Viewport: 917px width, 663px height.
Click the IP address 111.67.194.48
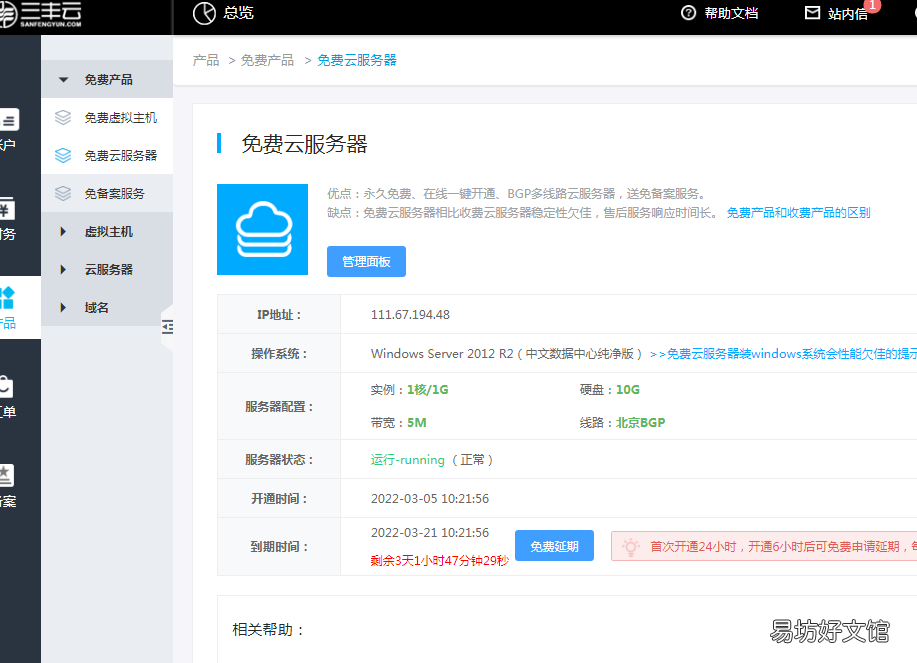pos(410,315)
